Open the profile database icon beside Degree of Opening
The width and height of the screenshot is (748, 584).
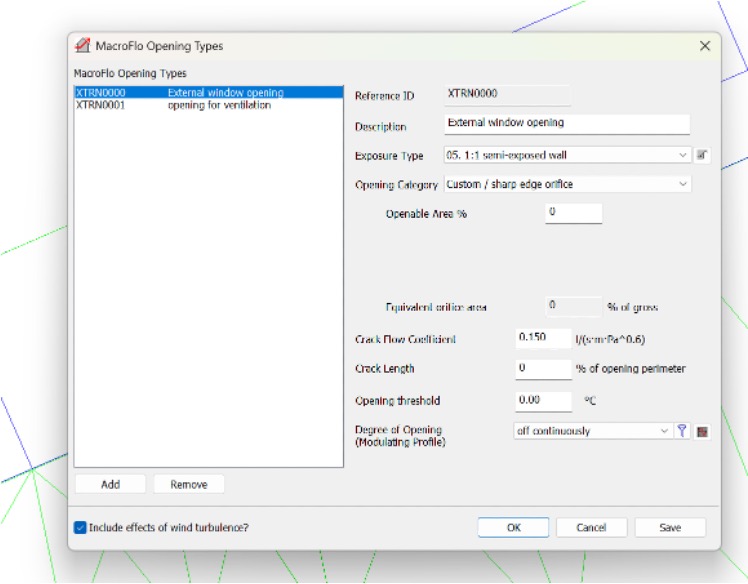pos(702,431)
